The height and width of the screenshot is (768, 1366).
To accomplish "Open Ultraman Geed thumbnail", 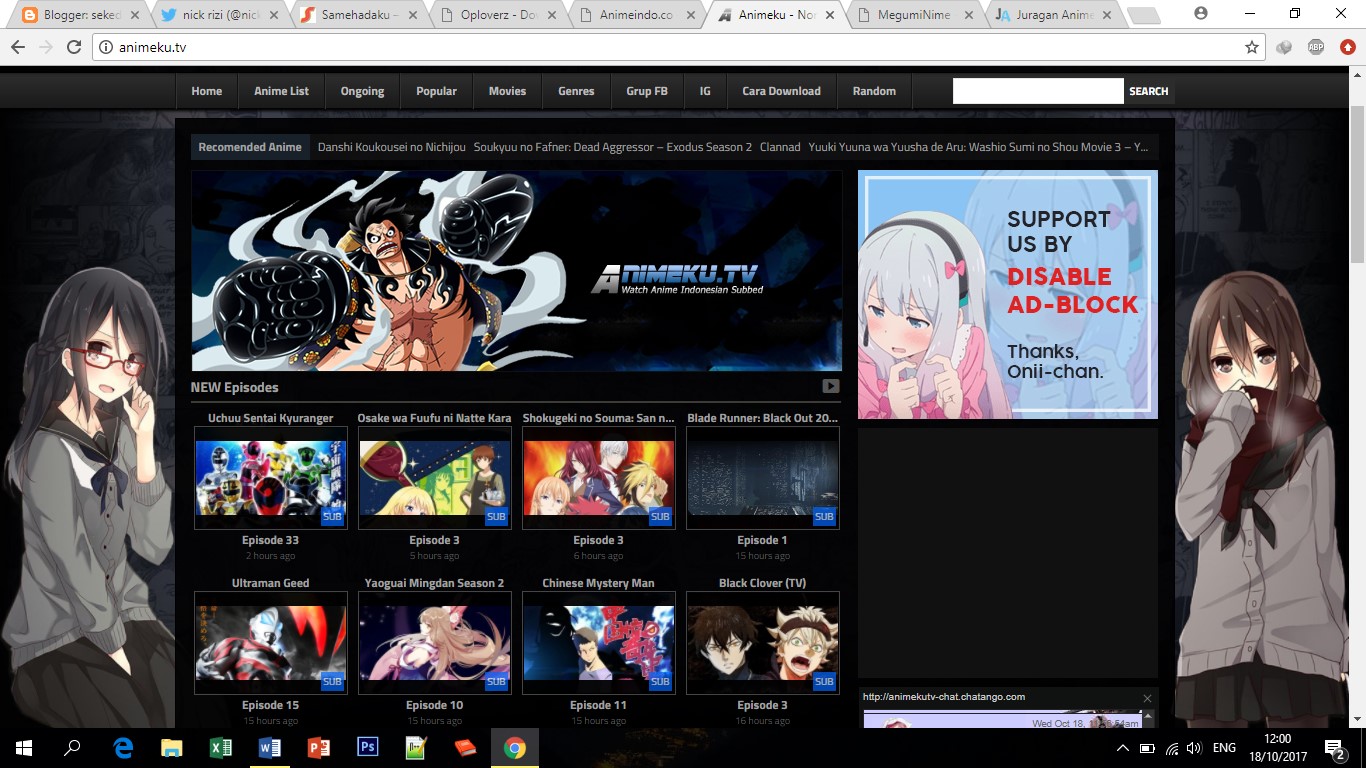I will pos(270,643).
